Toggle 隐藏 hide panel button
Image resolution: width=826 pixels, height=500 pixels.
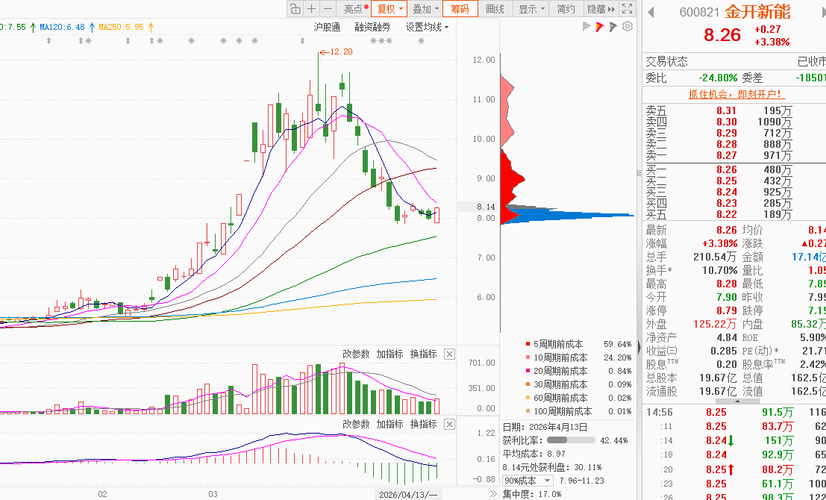(x=601, y=9)
